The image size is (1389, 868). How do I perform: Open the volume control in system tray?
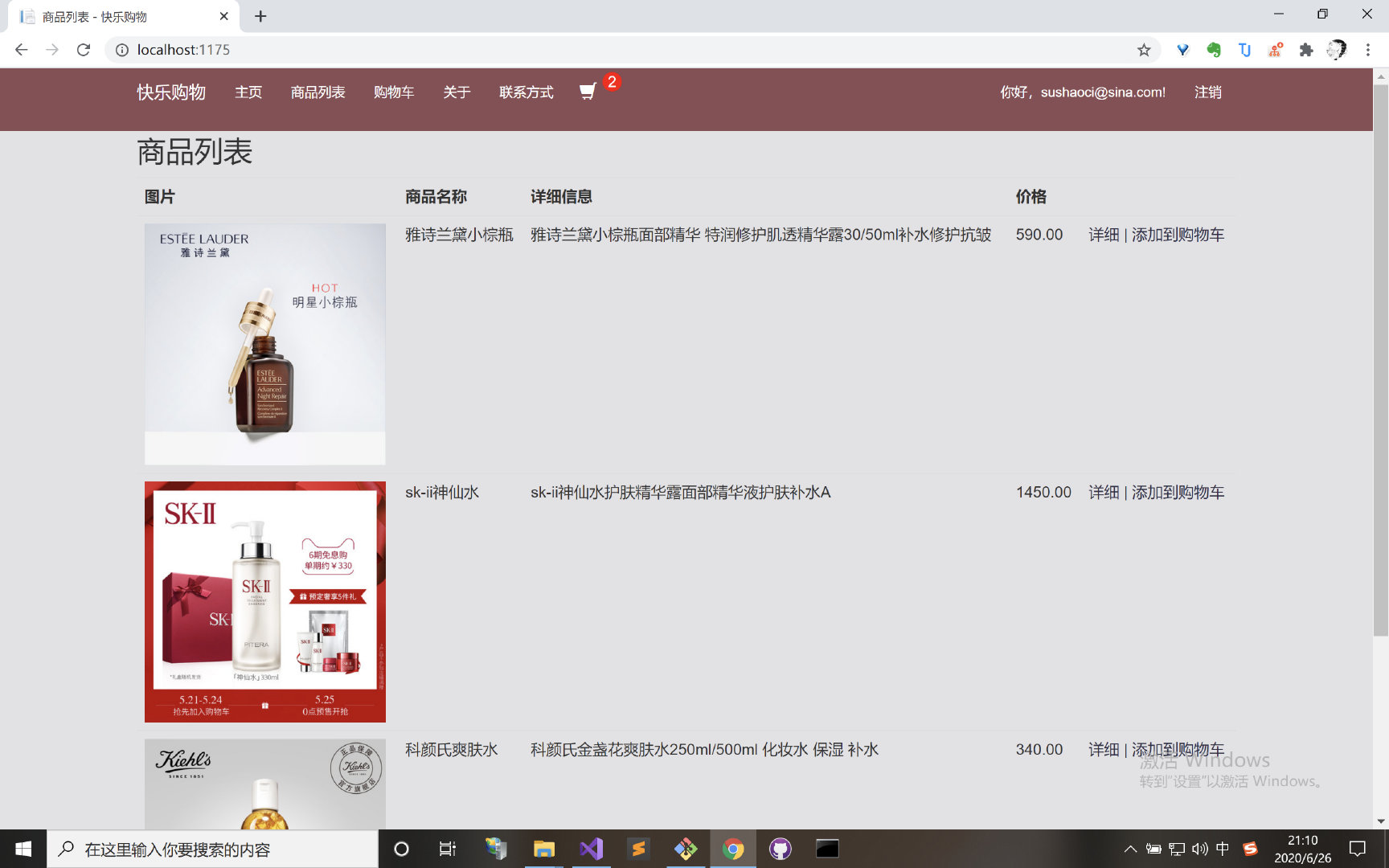point(1200,849)
